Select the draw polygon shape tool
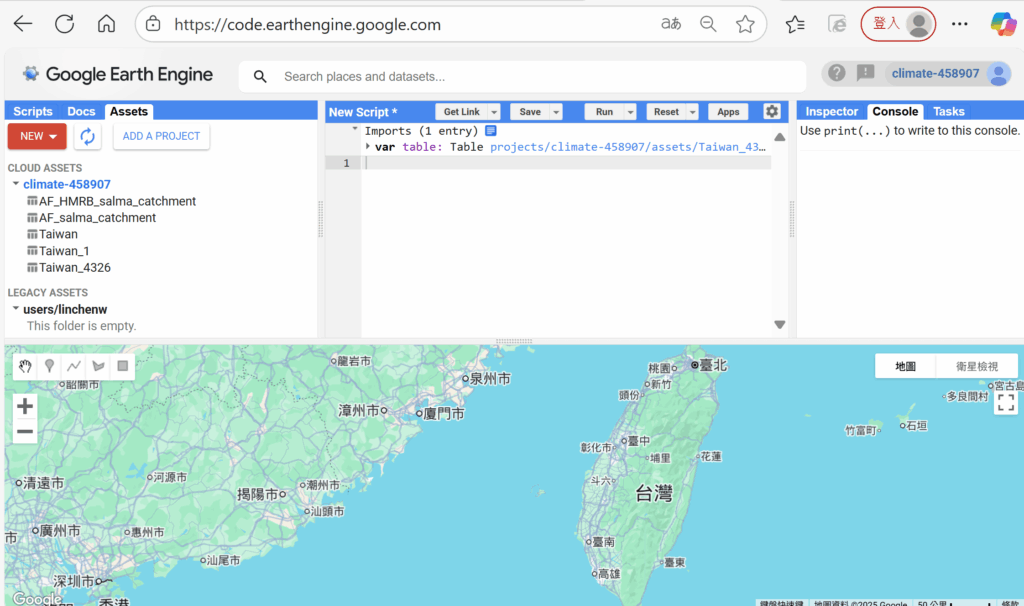 pyautogui.click(x=99, y=366)
